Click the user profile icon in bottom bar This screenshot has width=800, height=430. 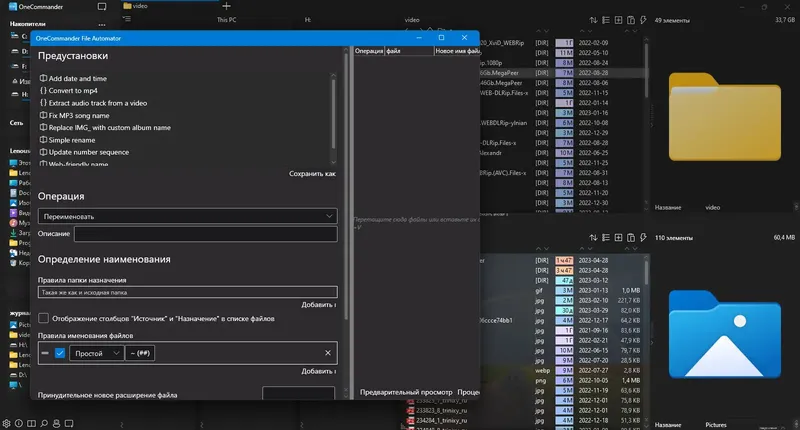56,423
